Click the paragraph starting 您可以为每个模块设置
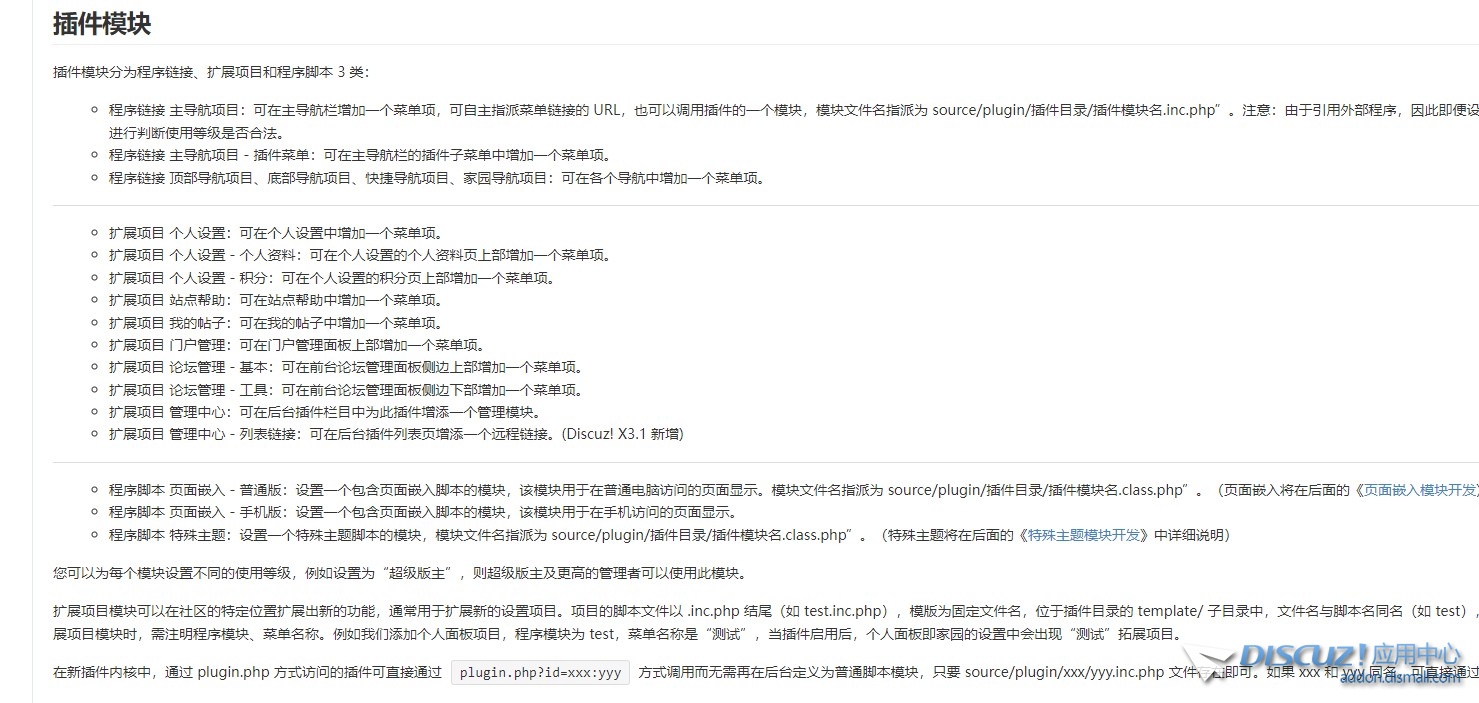This screenshot has width=1479, height=703. tap(399, 573)
